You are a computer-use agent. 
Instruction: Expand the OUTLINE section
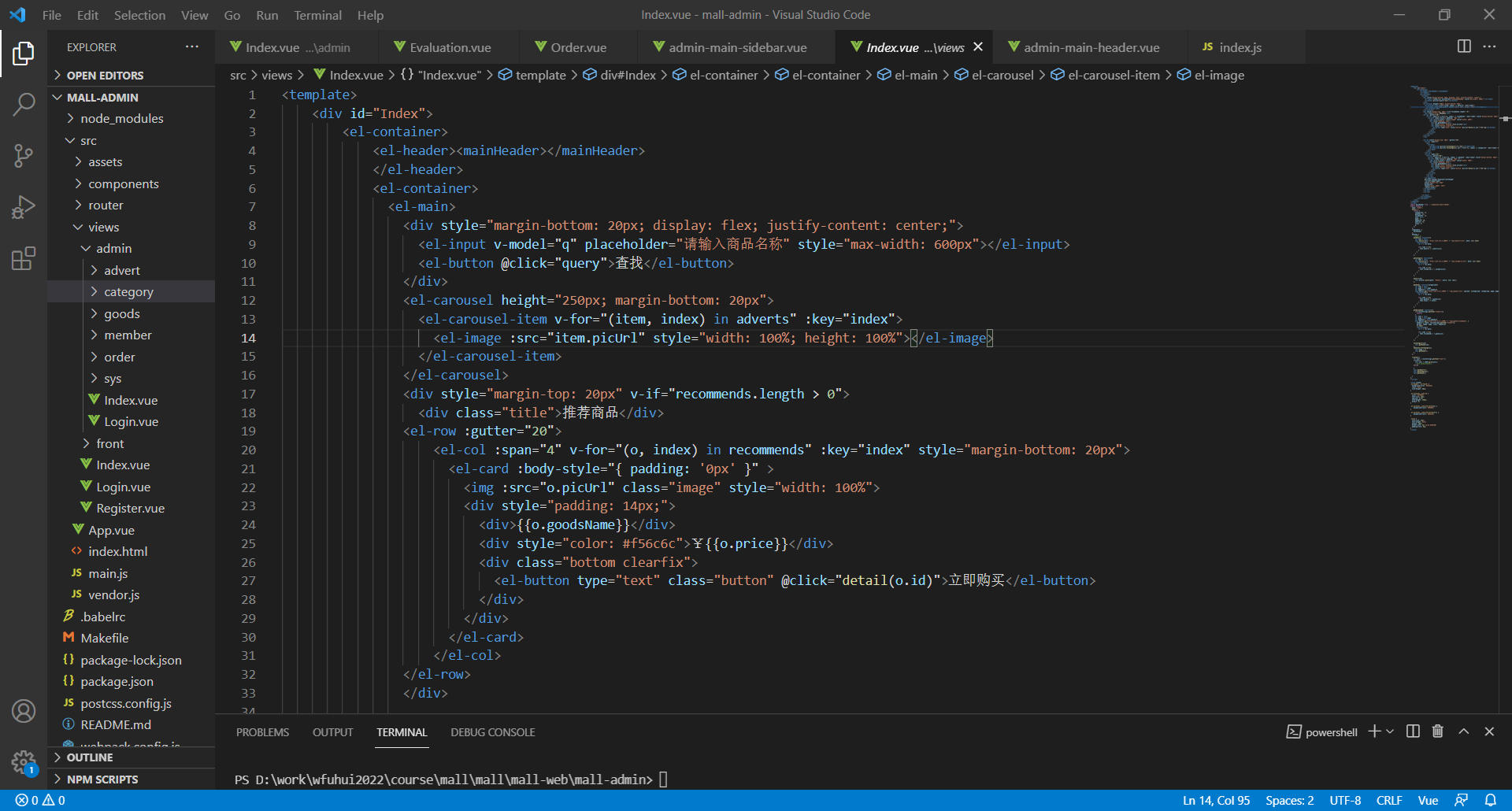click(x=131, y=757)
